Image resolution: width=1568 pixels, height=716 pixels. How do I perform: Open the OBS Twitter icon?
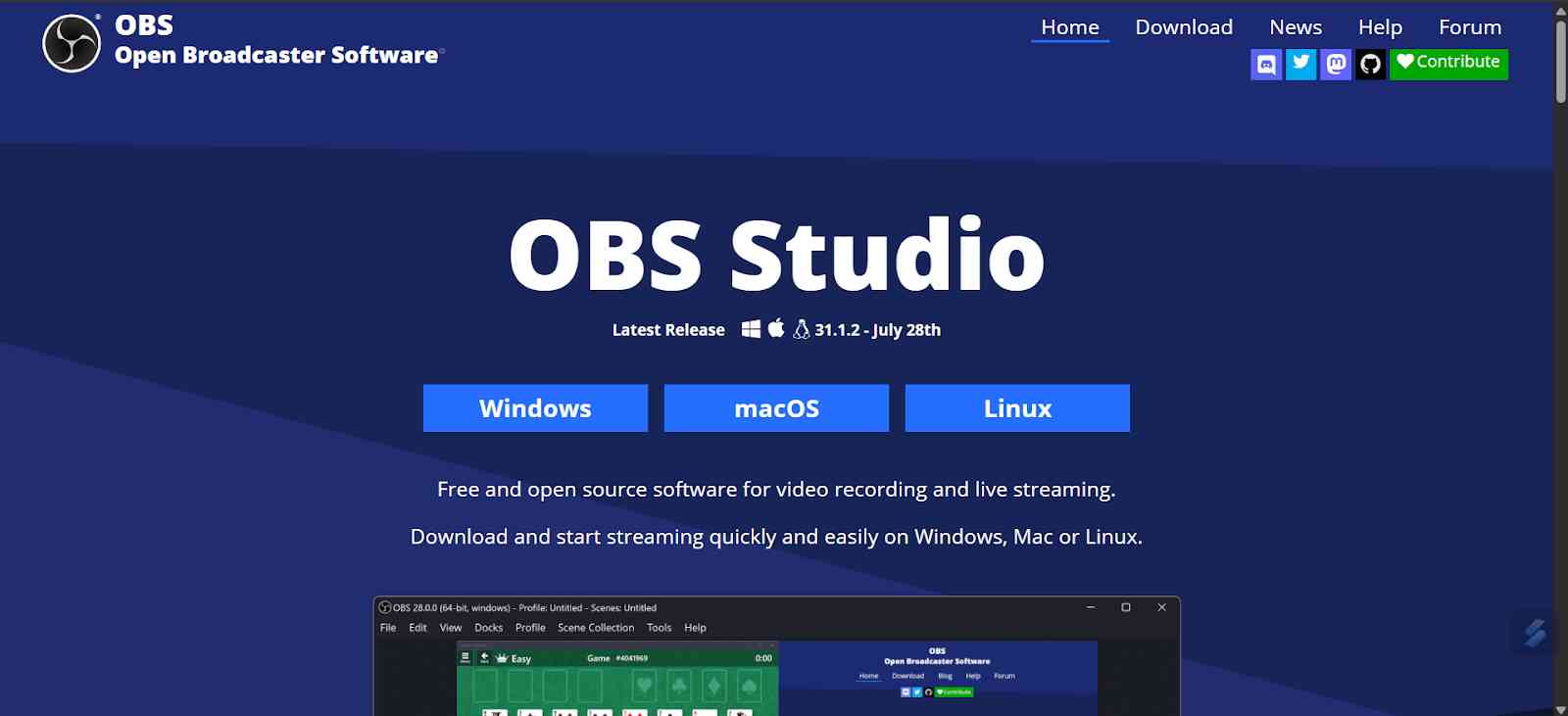(x=1300, y=65)
